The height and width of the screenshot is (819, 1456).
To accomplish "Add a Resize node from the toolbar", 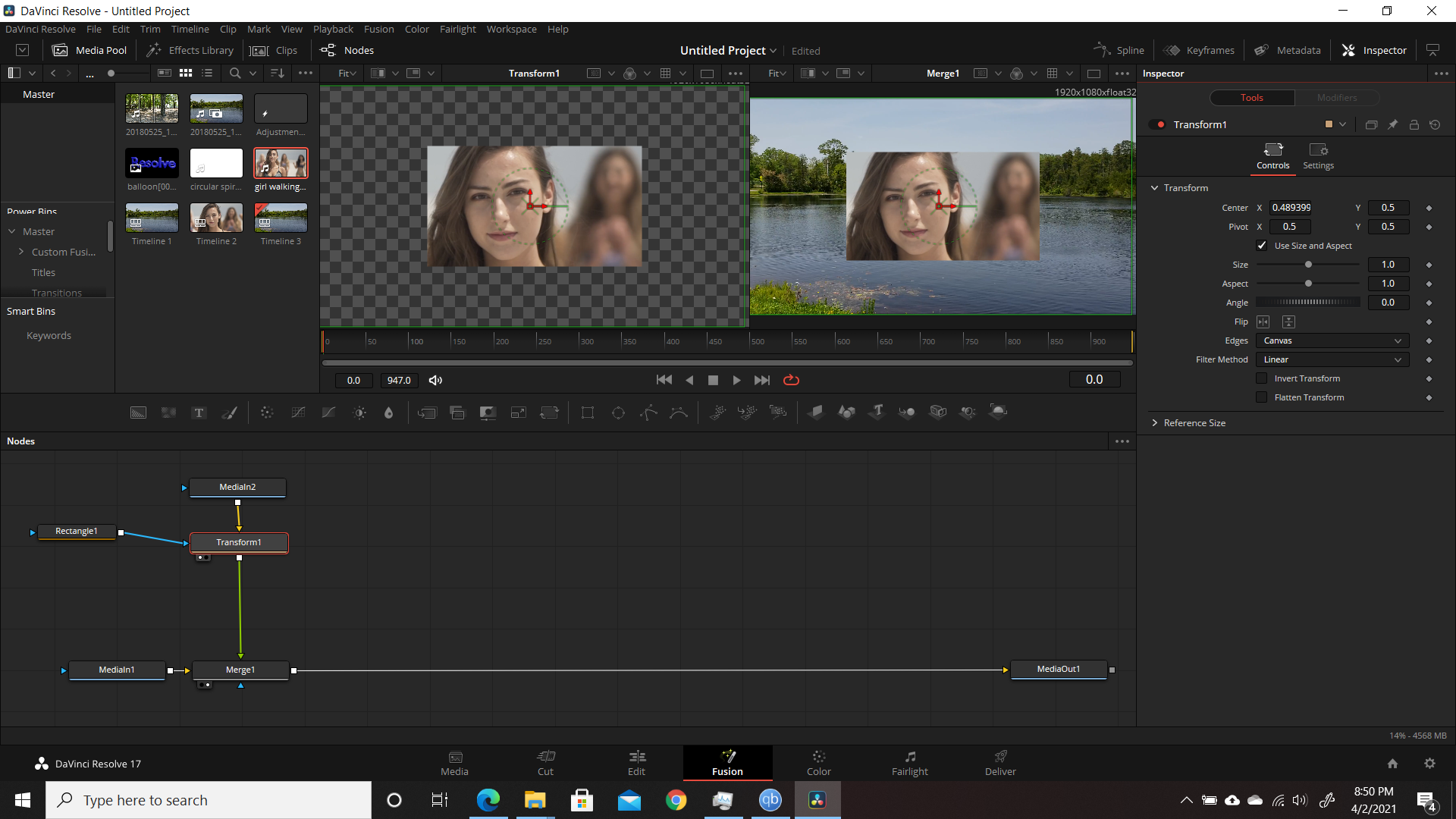I will pyautogui.click(x=519, y=413).
